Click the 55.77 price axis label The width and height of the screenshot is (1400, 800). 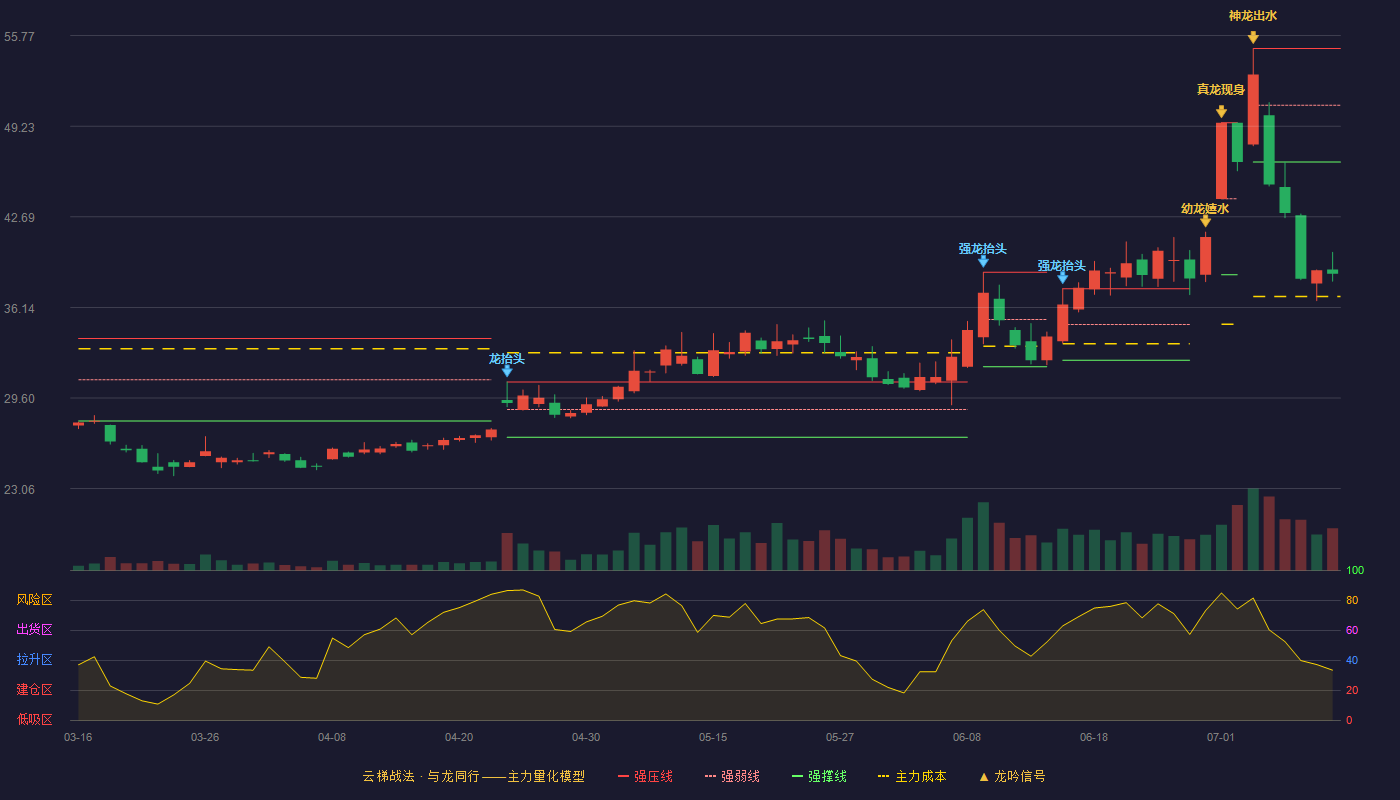pos(19,36)
